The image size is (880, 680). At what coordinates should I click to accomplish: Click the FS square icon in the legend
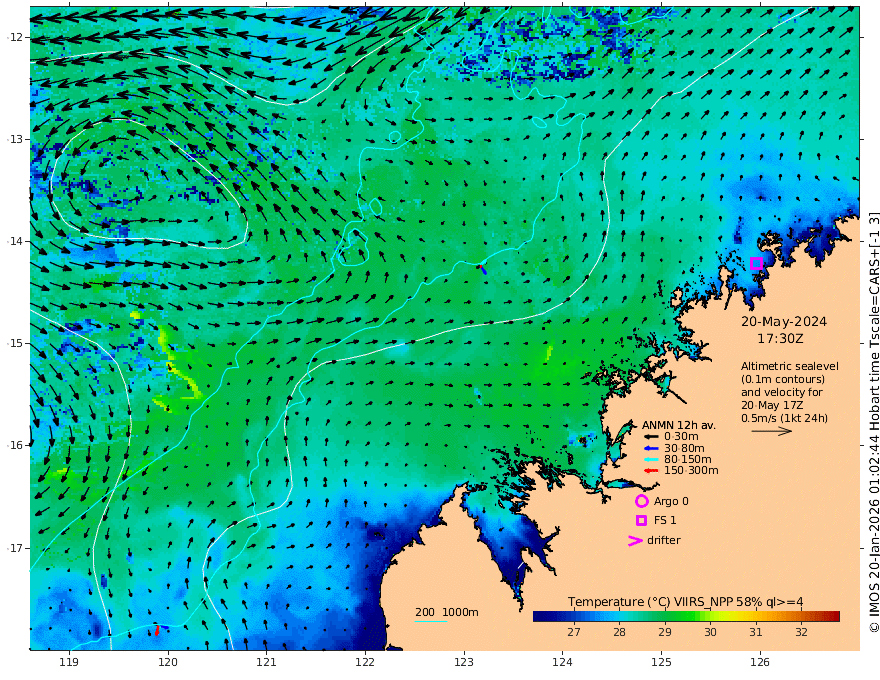pos(641,520)
